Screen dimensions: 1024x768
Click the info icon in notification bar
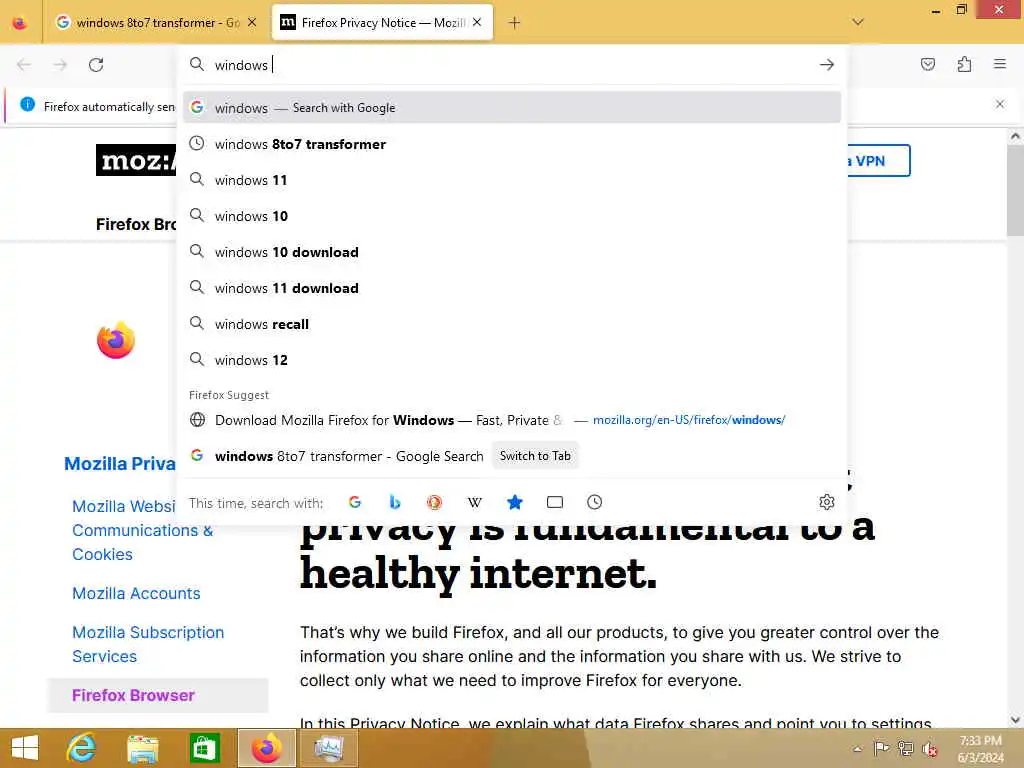click(x=27, y=104)
